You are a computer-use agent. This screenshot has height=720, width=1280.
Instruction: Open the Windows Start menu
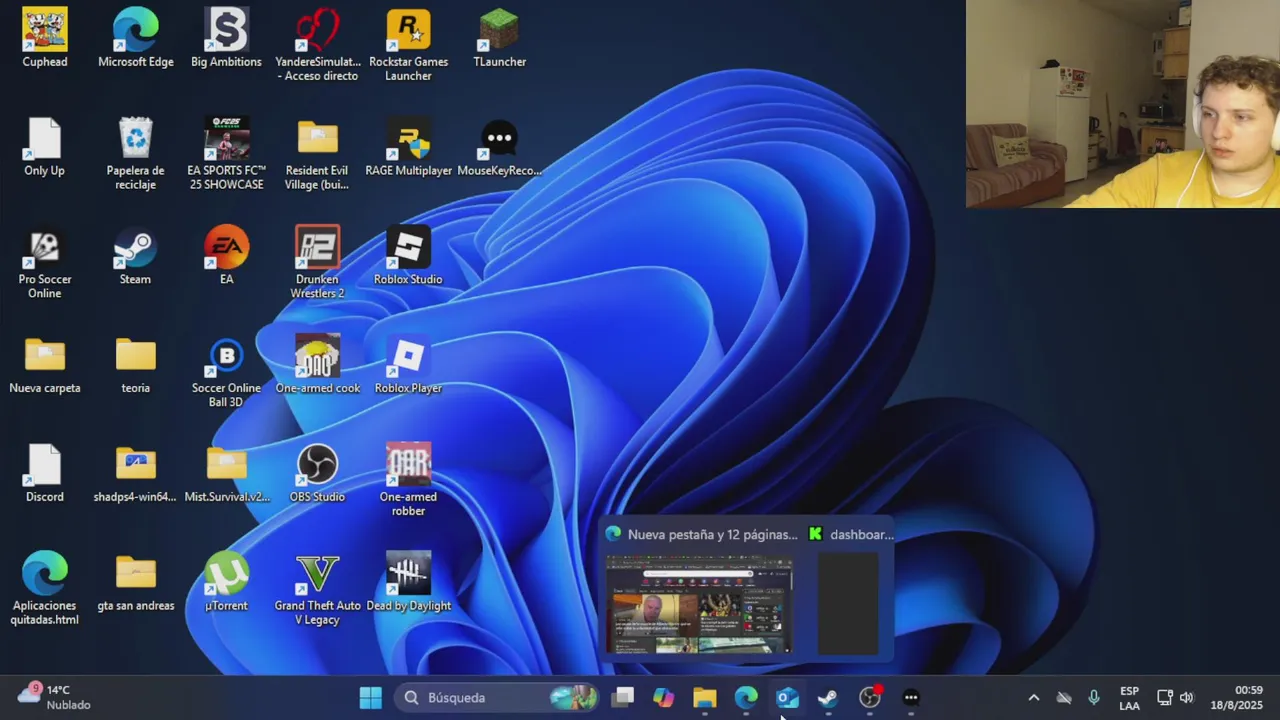click(x=371, y=698)
